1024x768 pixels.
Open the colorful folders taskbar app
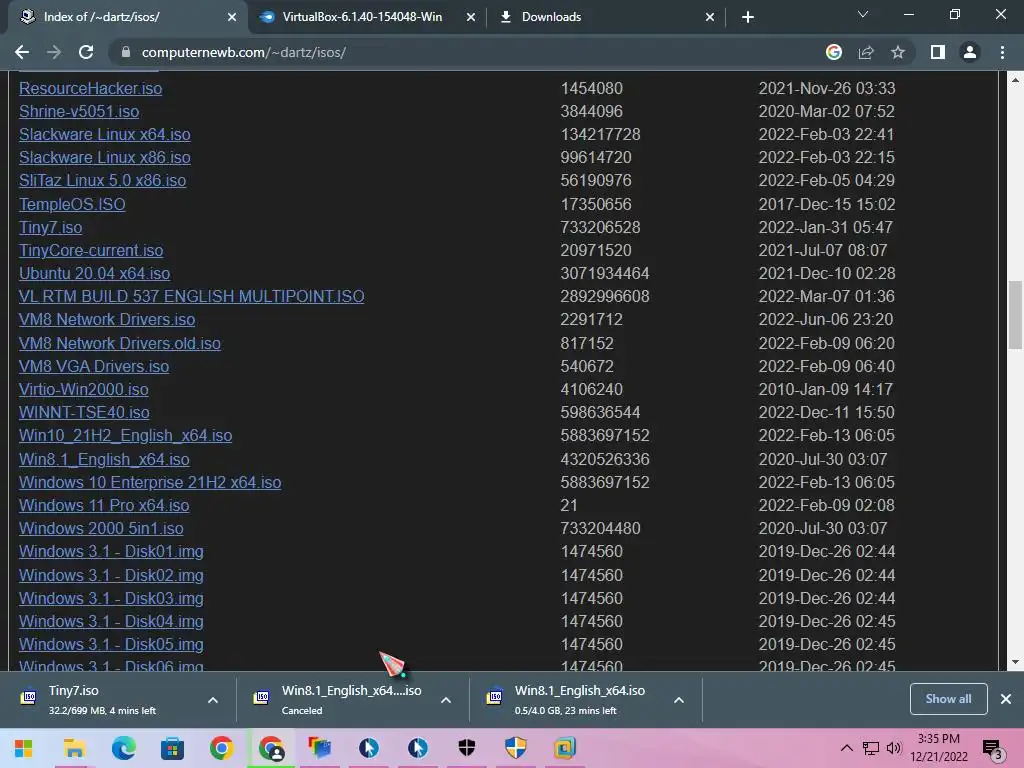click(x=319, y=748)
